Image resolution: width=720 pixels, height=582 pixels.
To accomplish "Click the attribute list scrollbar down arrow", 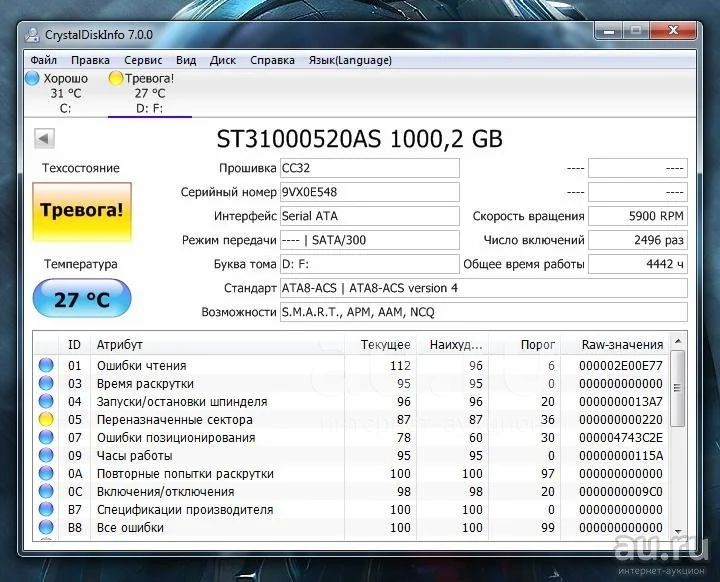I will point(678,531).
